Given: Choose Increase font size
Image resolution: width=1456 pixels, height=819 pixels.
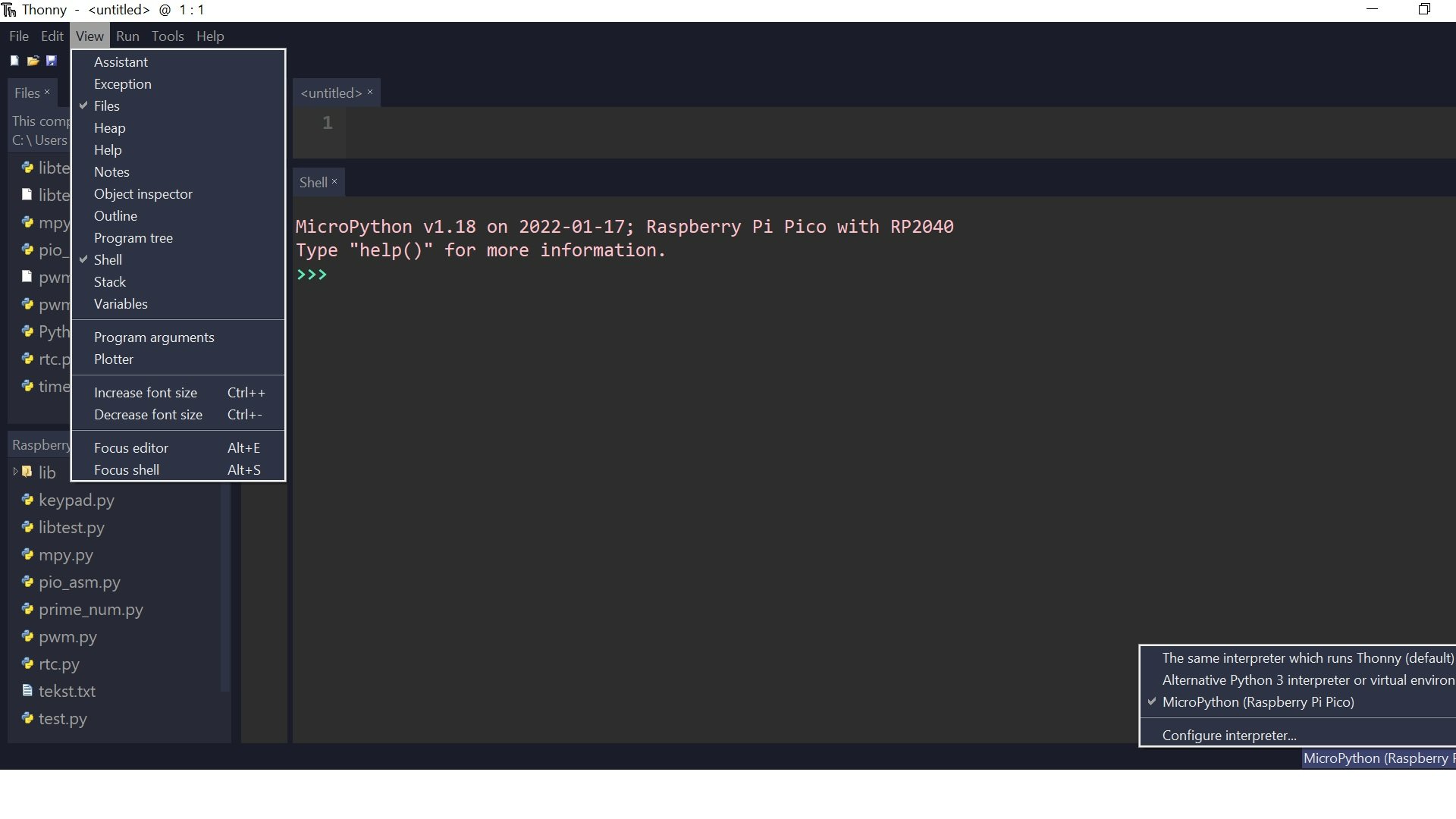Looking at the screenshot, I should [178, 393].
